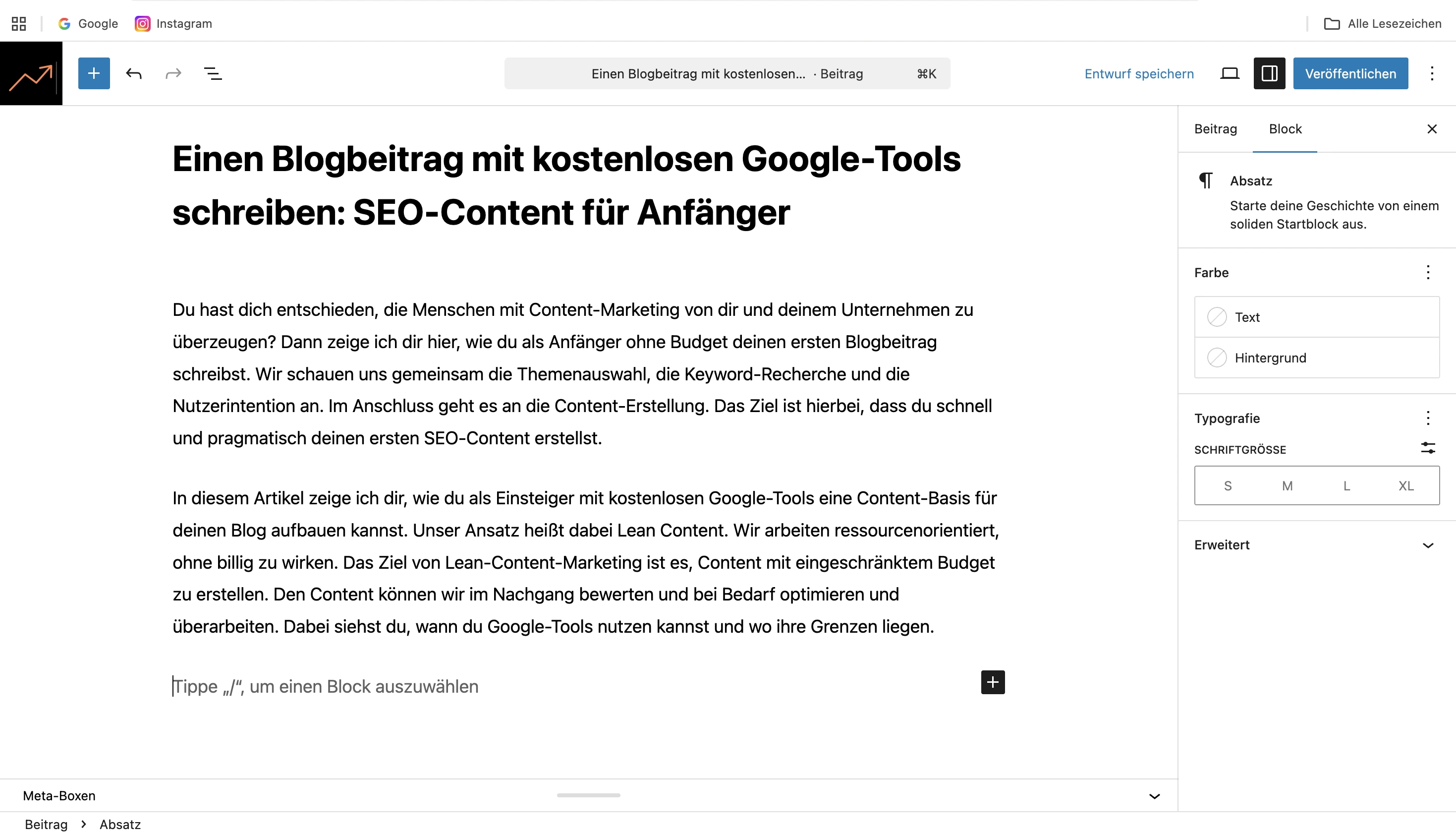
Task: Redo the last undone change
Action: [173, 73]
